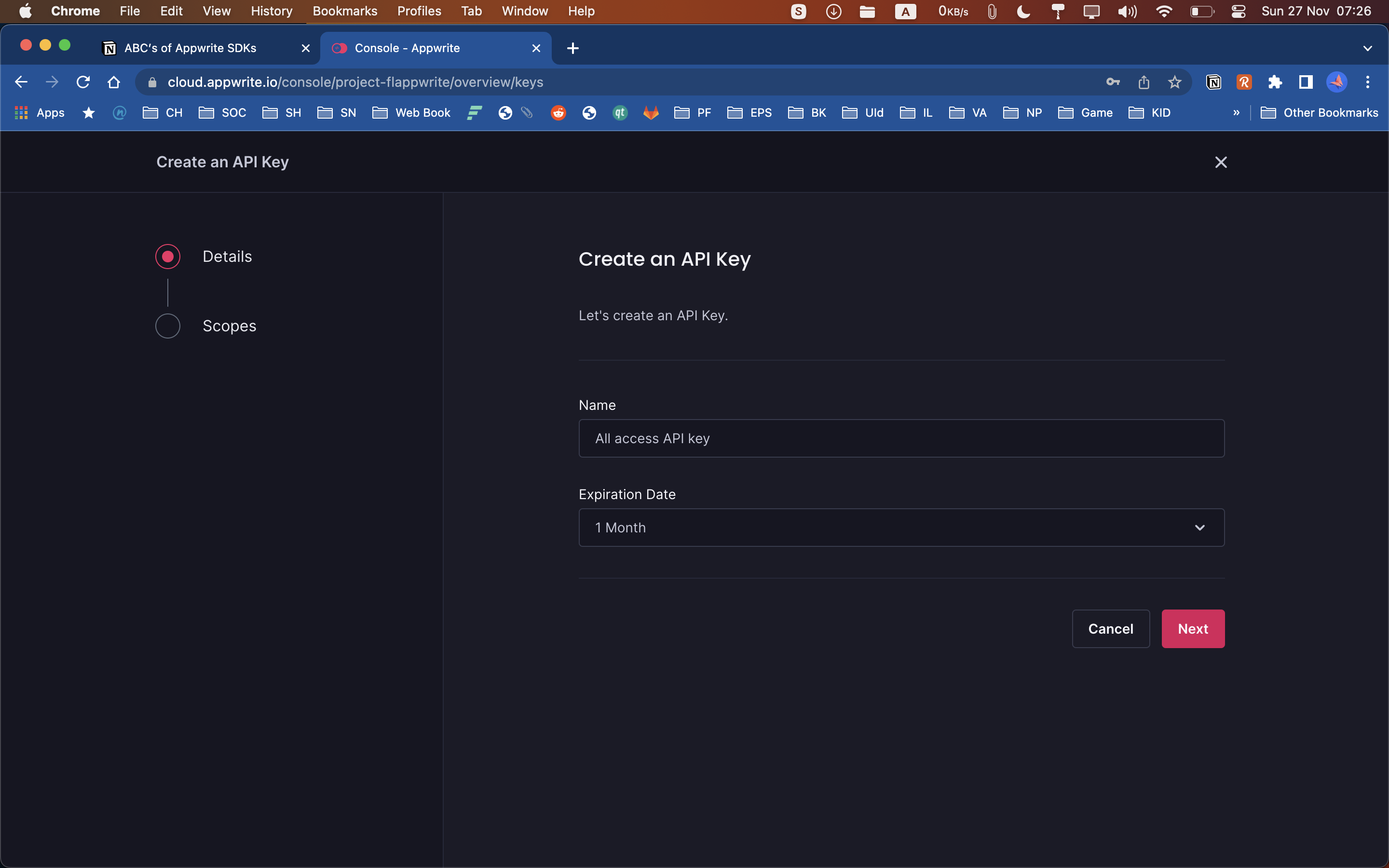The height and width of the screenshot is (868, 1389).
Task: Click the share page icon
Action: click(1144, 82)
